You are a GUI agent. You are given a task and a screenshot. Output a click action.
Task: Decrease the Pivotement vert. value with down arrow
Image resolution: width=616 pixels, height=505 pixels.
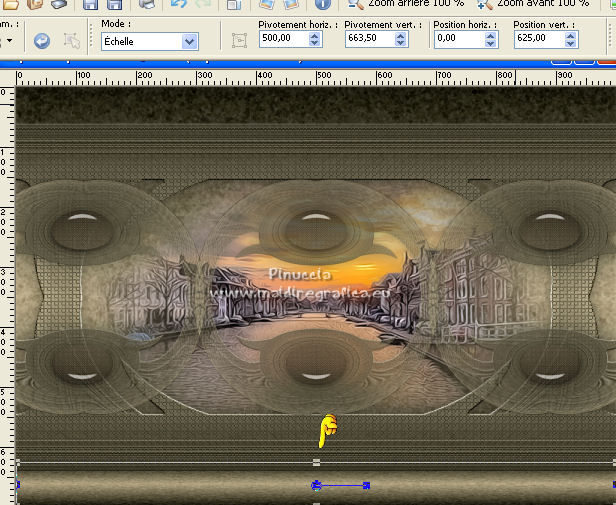[x=402, y=44]
